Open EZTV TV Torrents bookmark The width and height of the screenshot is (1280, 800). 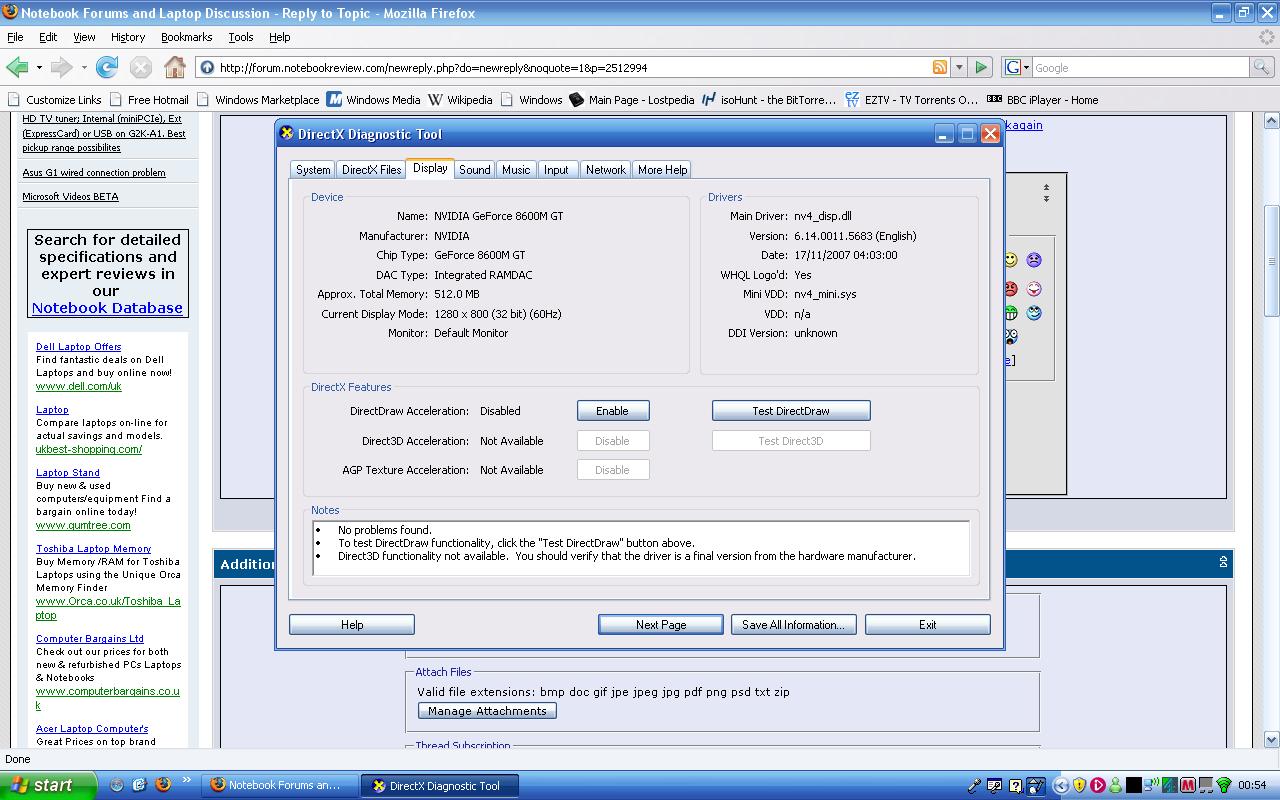coord(912,100)
